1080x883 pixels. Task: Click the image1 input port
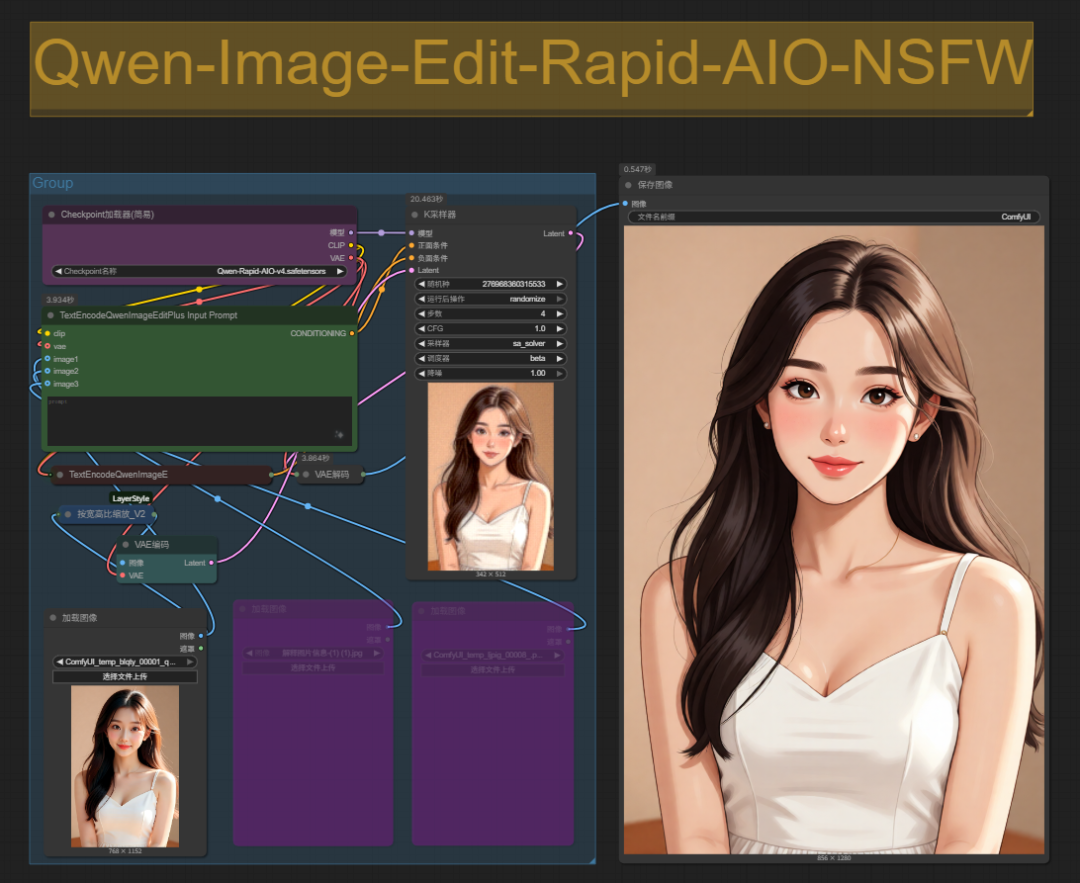point(48,359)
